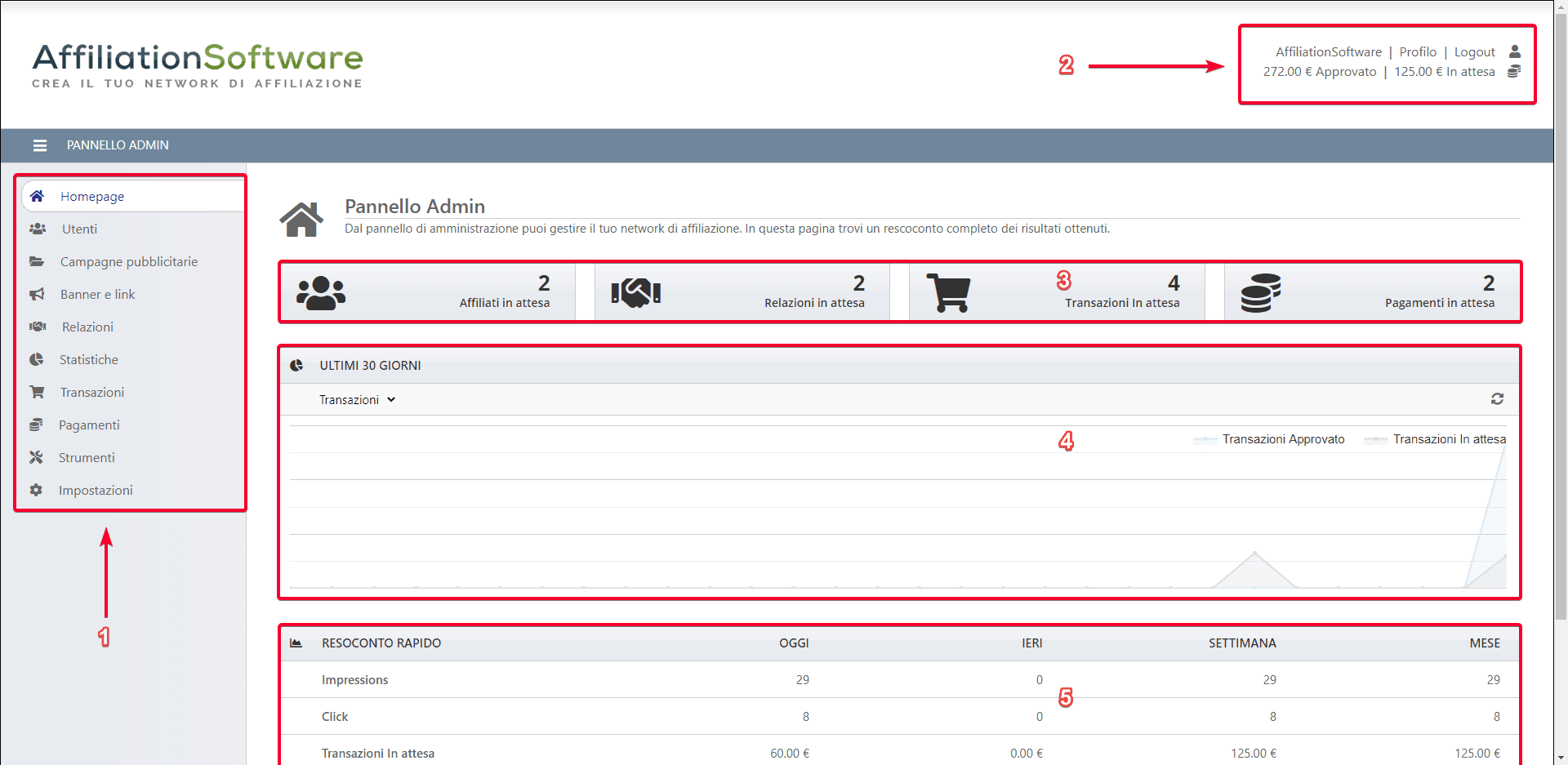
Task: Open the Impostazioni settings menu item
Action: click(96, 491)
